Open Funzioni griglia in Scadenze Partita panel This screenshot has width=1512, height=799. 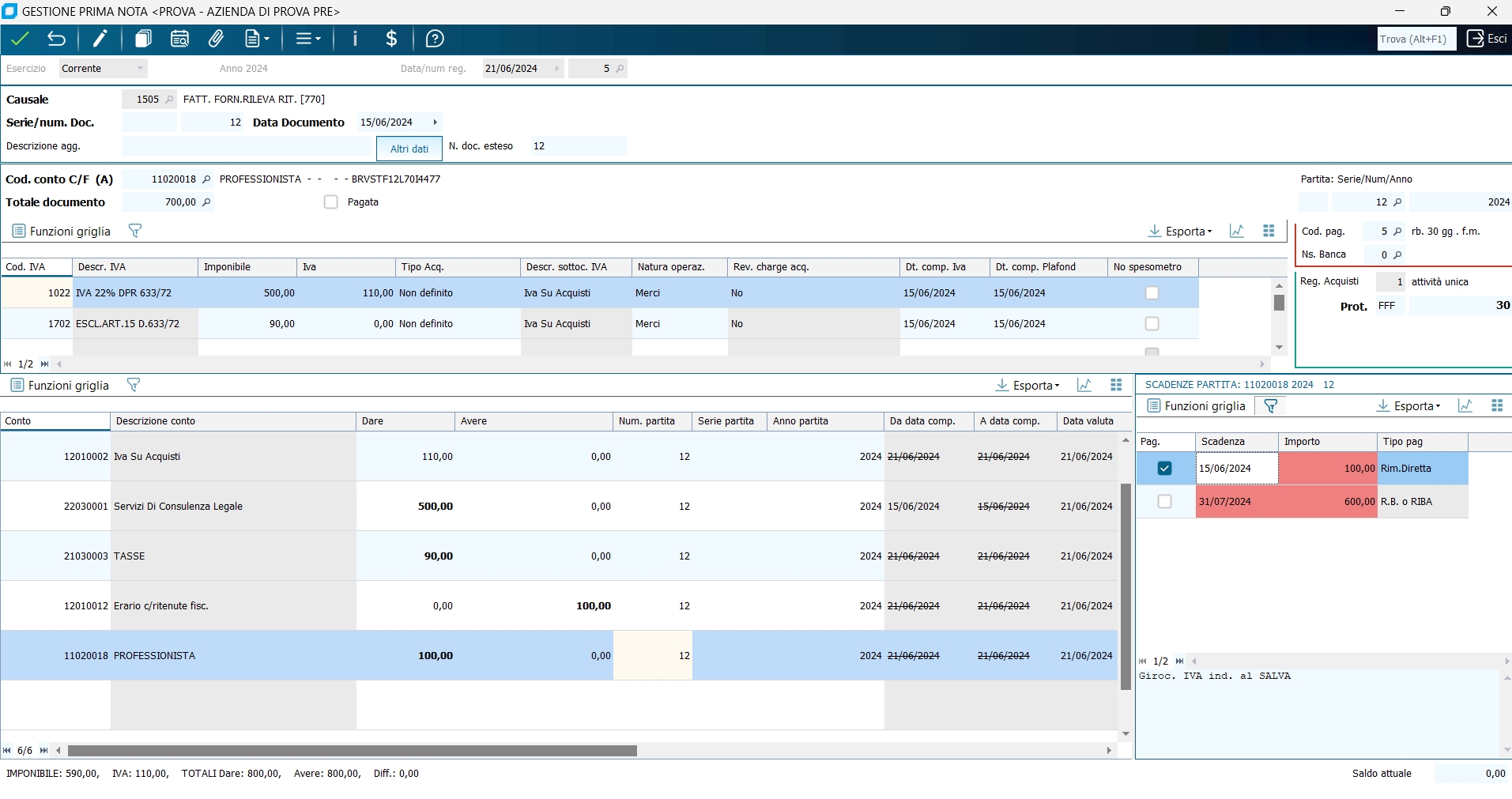(1196, 405)
